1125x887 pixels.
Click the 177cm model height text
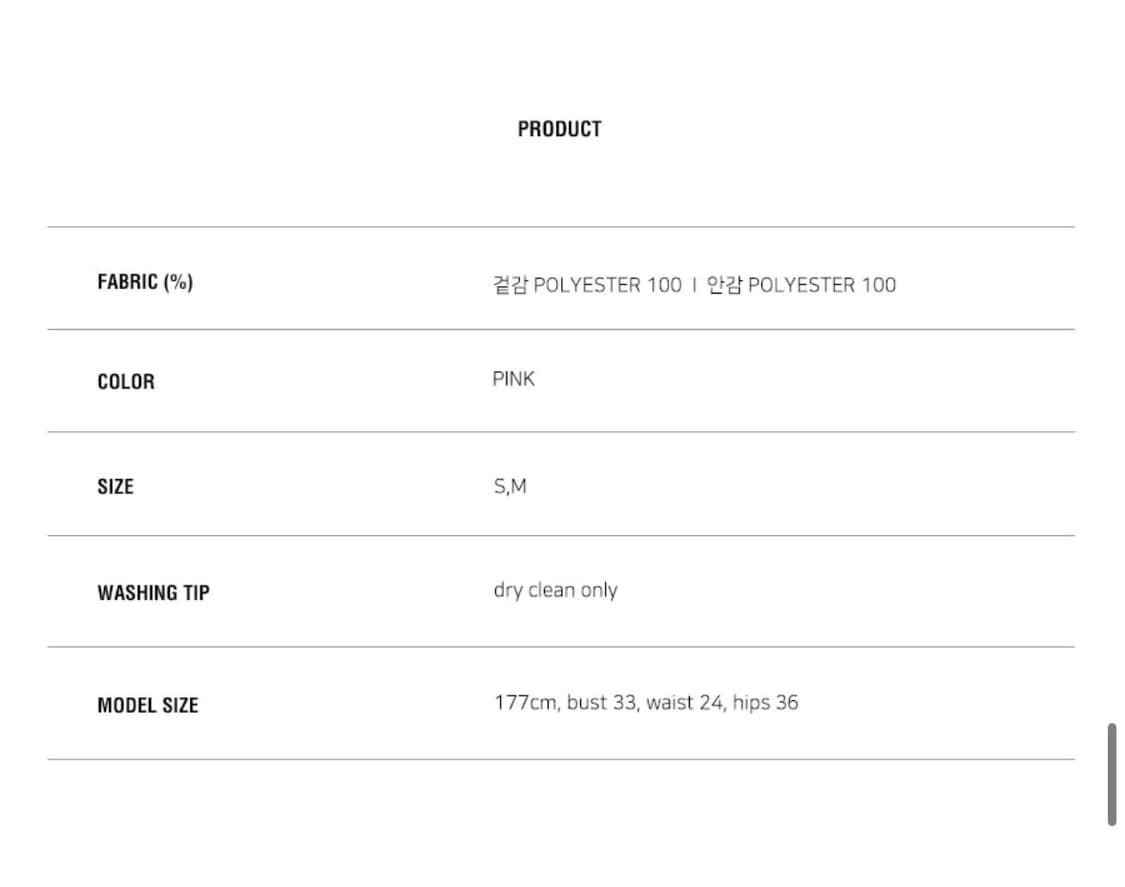click(x=526, y=703)
